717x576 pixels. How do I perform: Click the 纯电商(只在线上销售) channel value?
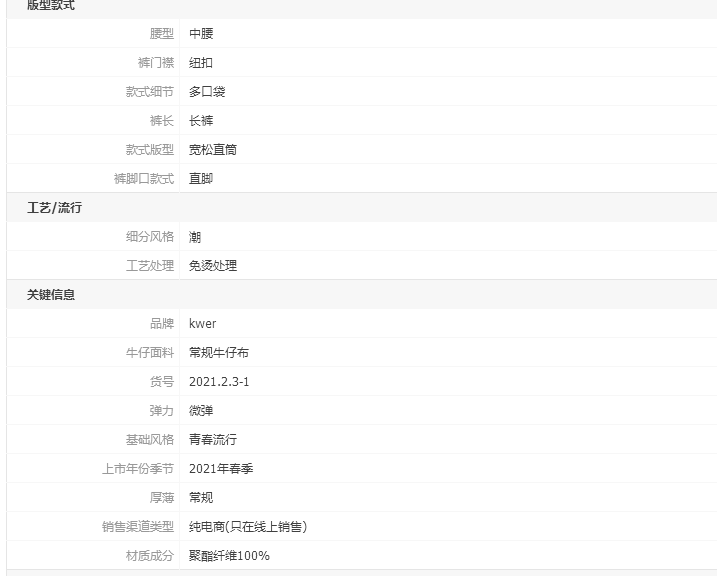click(x=247, y=527)
